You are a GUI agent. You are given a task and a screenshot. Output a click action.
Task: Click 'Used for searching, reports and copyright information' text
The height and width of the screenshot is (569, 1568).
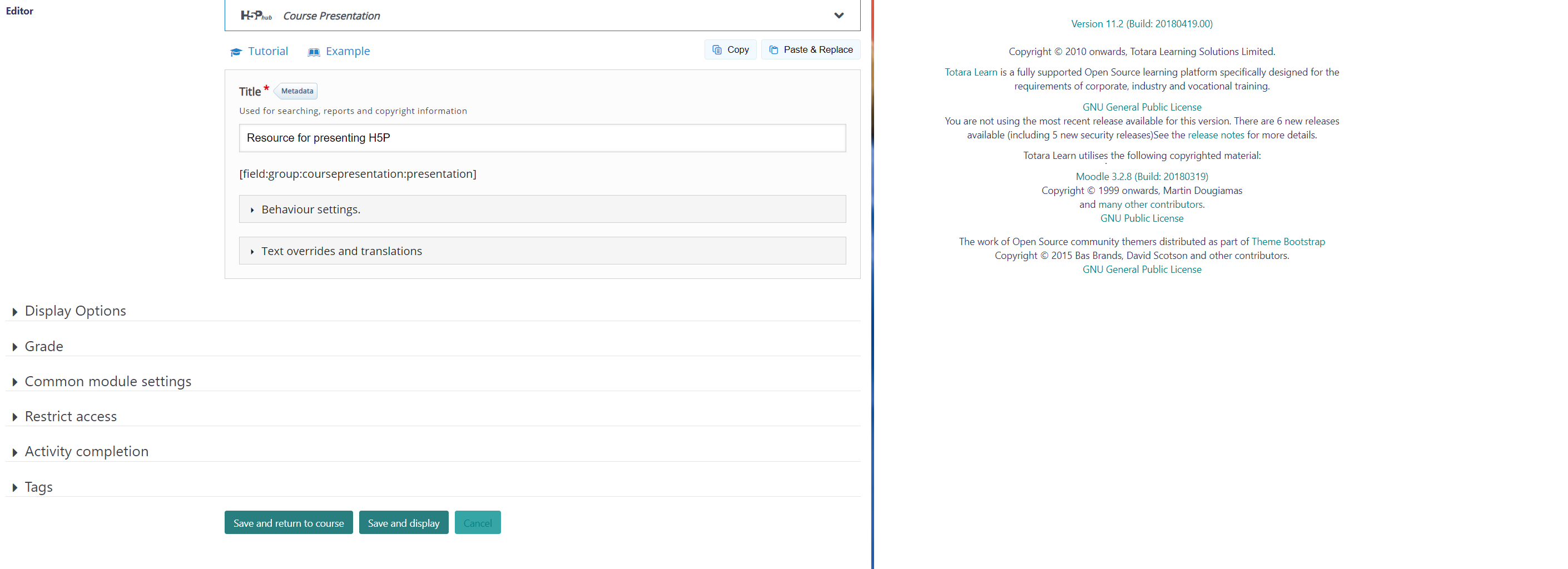click(x=353, y=111)
